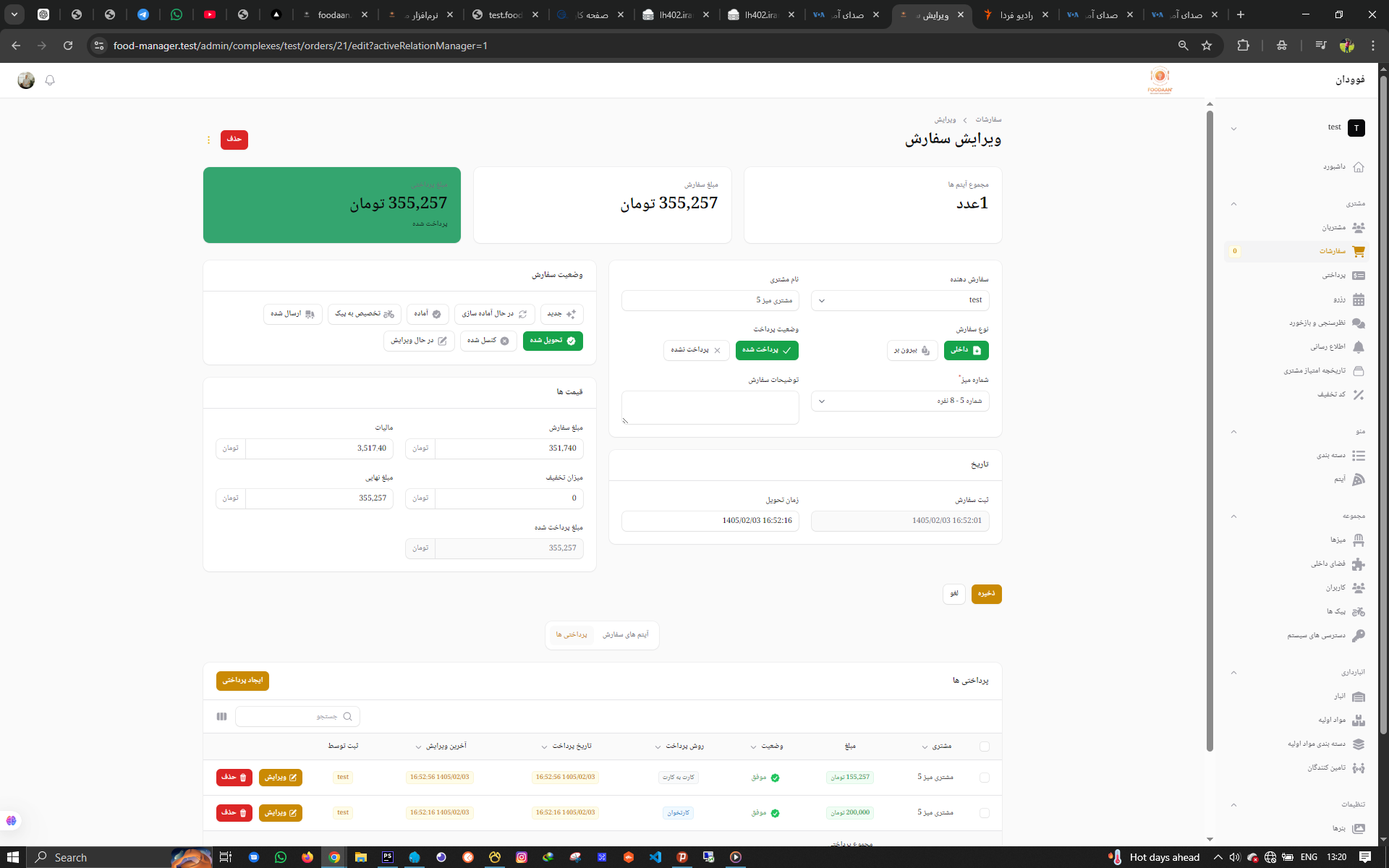This screenshot has height=868, width=1389.
Task: Open پرداختی payments icon in sidebar
Action: pyautogui.click(x=1359, y=275)
